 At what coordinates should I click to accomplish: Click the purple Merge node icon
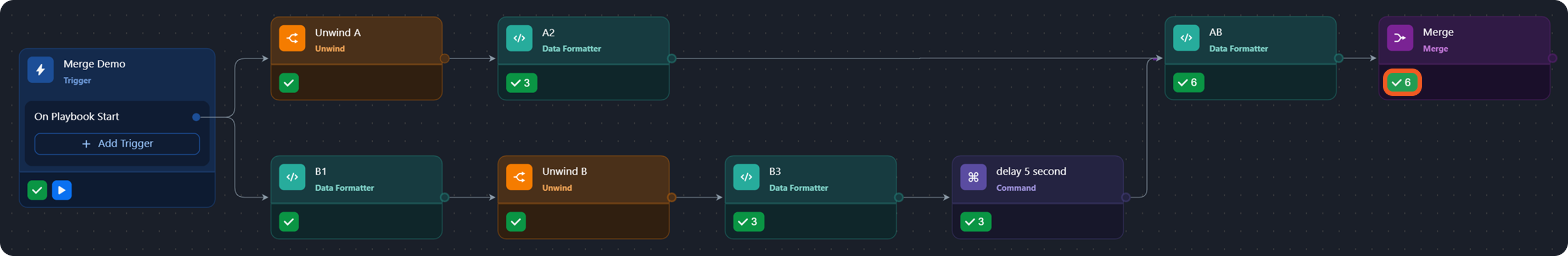(x=1400, y=38)
